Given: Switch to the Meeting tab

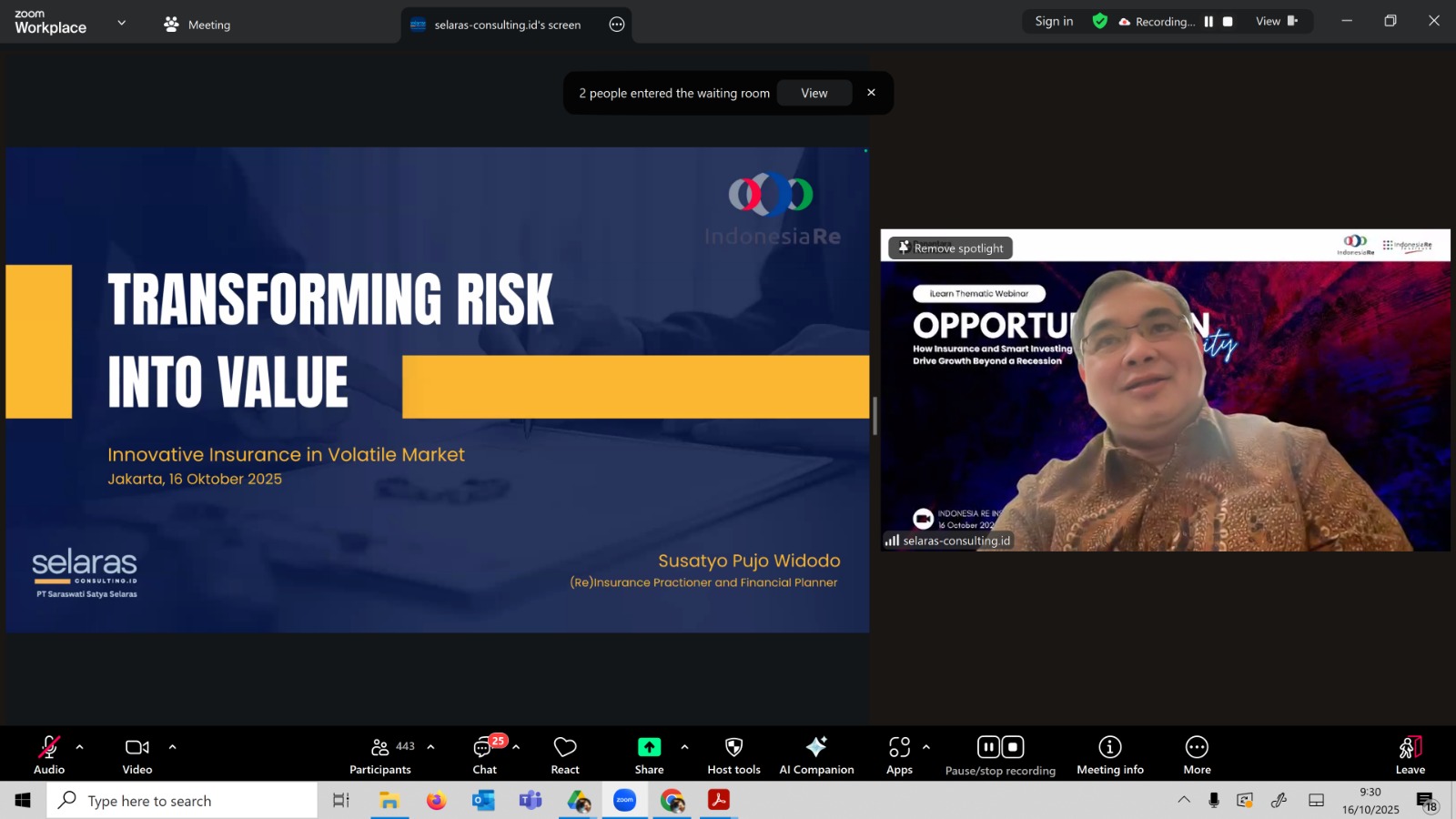Looking at the screenshot, I should [x=197, y=25].
